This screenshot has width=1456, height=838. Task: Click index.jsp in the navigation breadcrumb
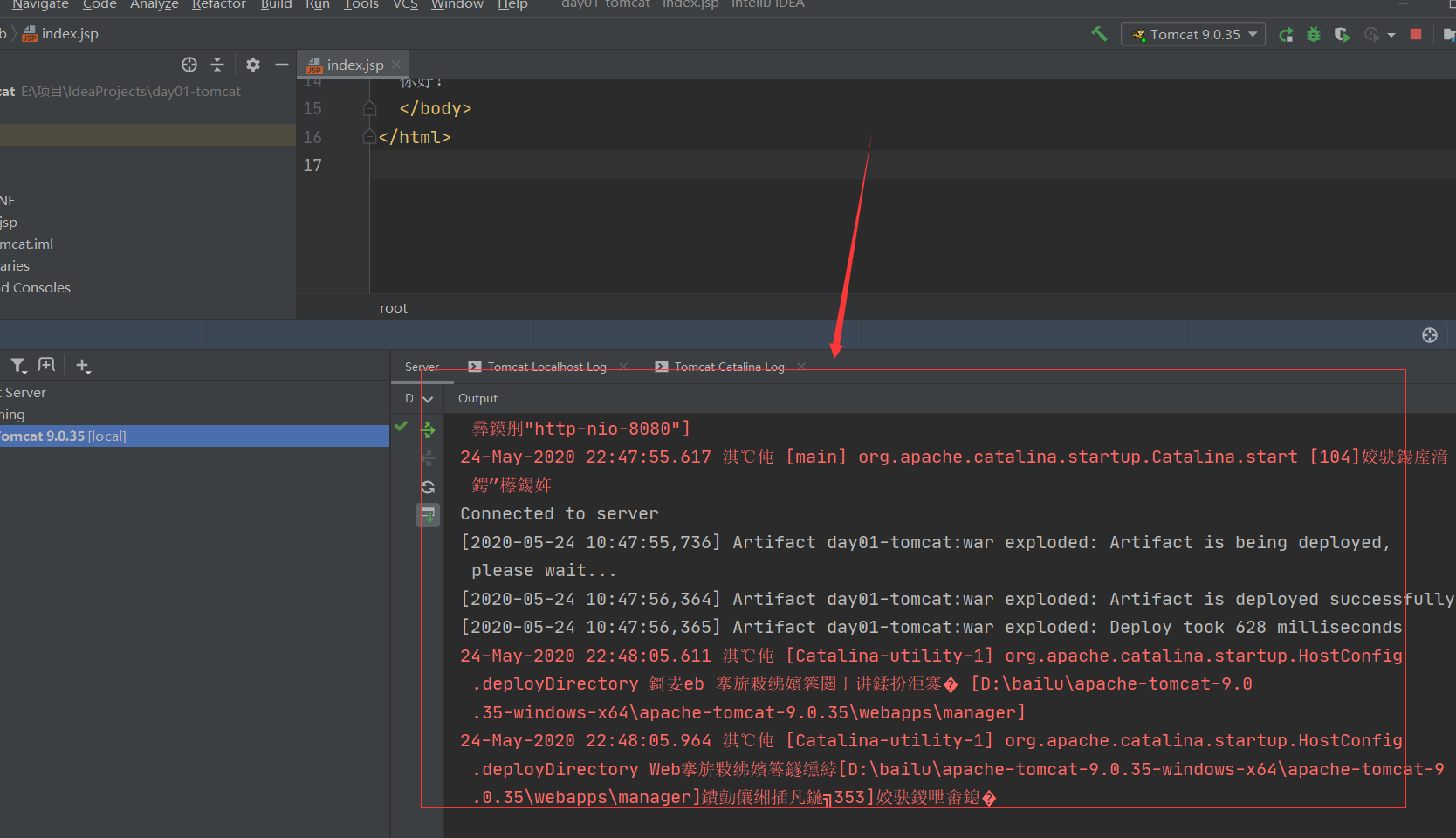[x=60, y=34]
